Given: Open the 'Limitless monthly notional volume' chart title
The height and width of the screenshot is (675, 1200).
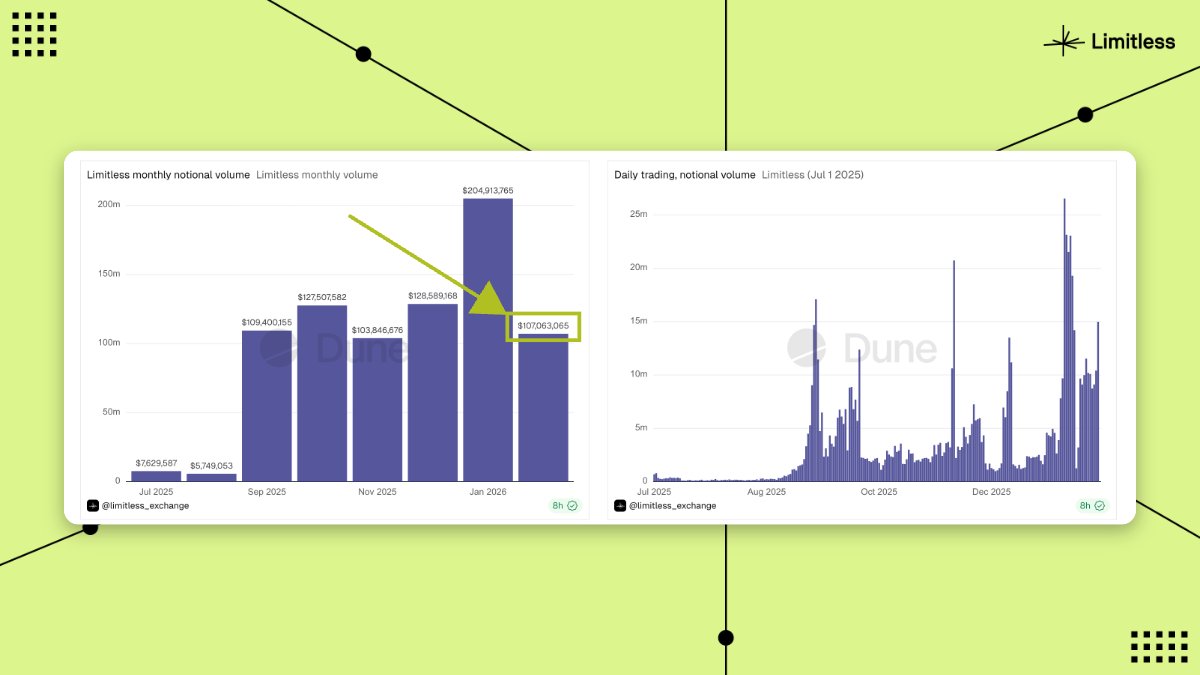Looking at the screenshot, I should [168, 175].
